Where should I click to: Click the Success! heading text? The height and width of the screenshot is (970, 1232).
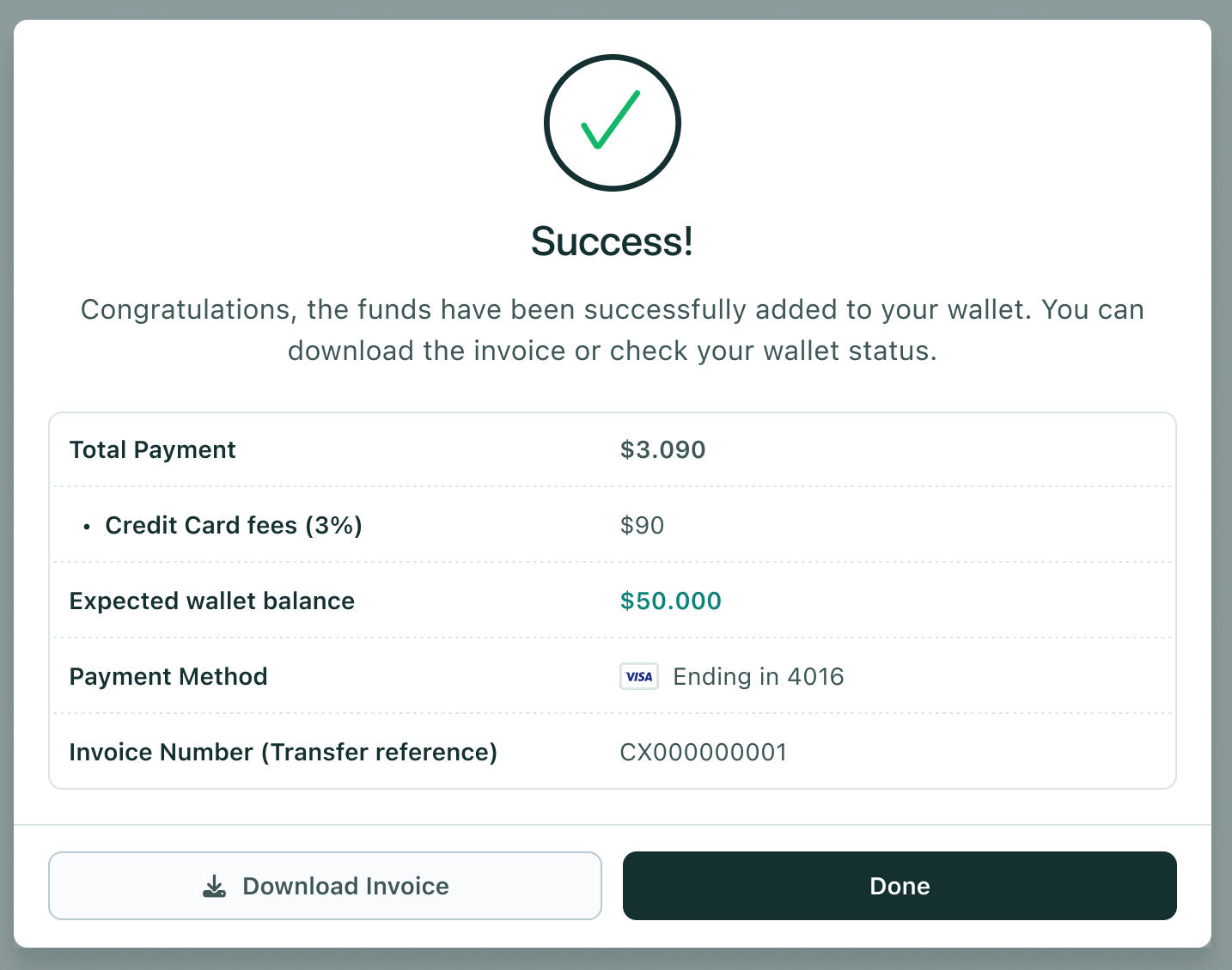(612, 241)
